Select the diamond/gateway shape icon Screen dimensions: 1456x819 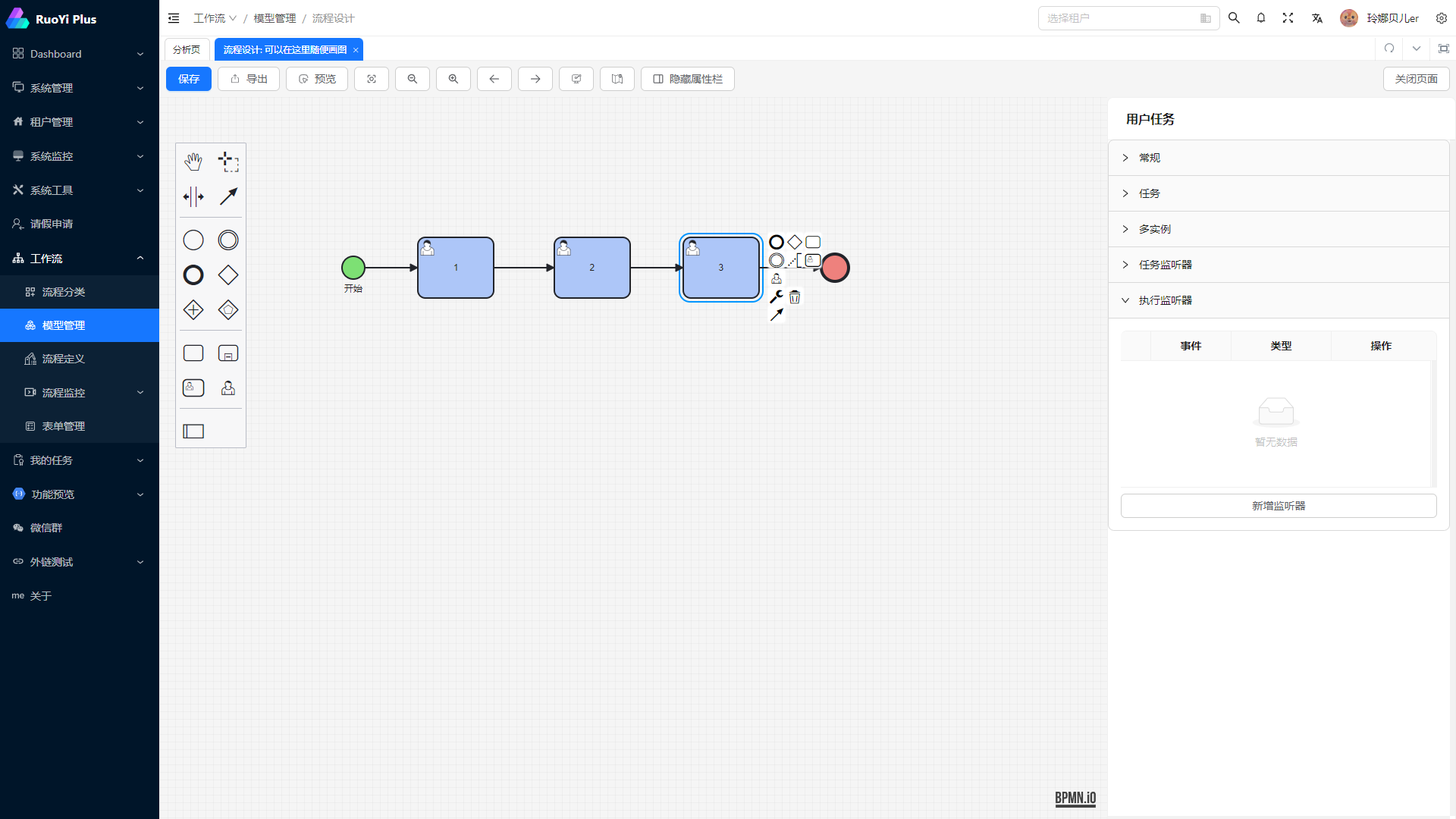tap(228, 275)
